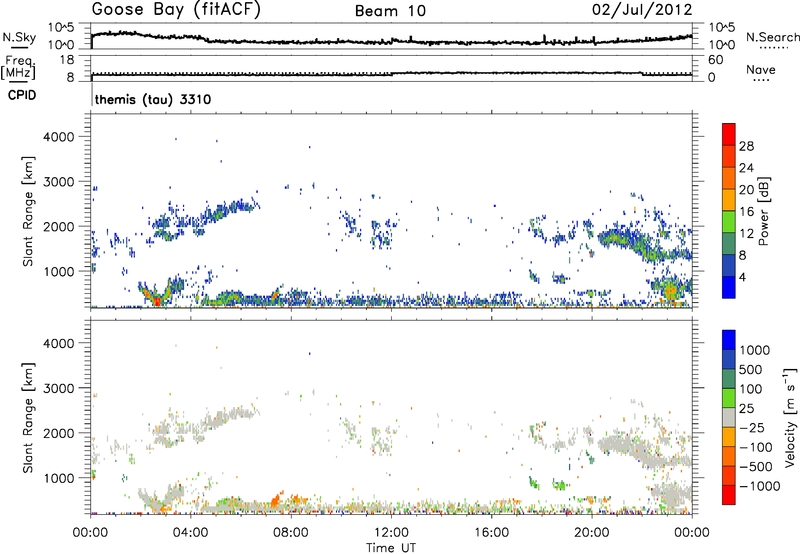
Task: Click the '16:00' time tick label
Action: point(491,533)
